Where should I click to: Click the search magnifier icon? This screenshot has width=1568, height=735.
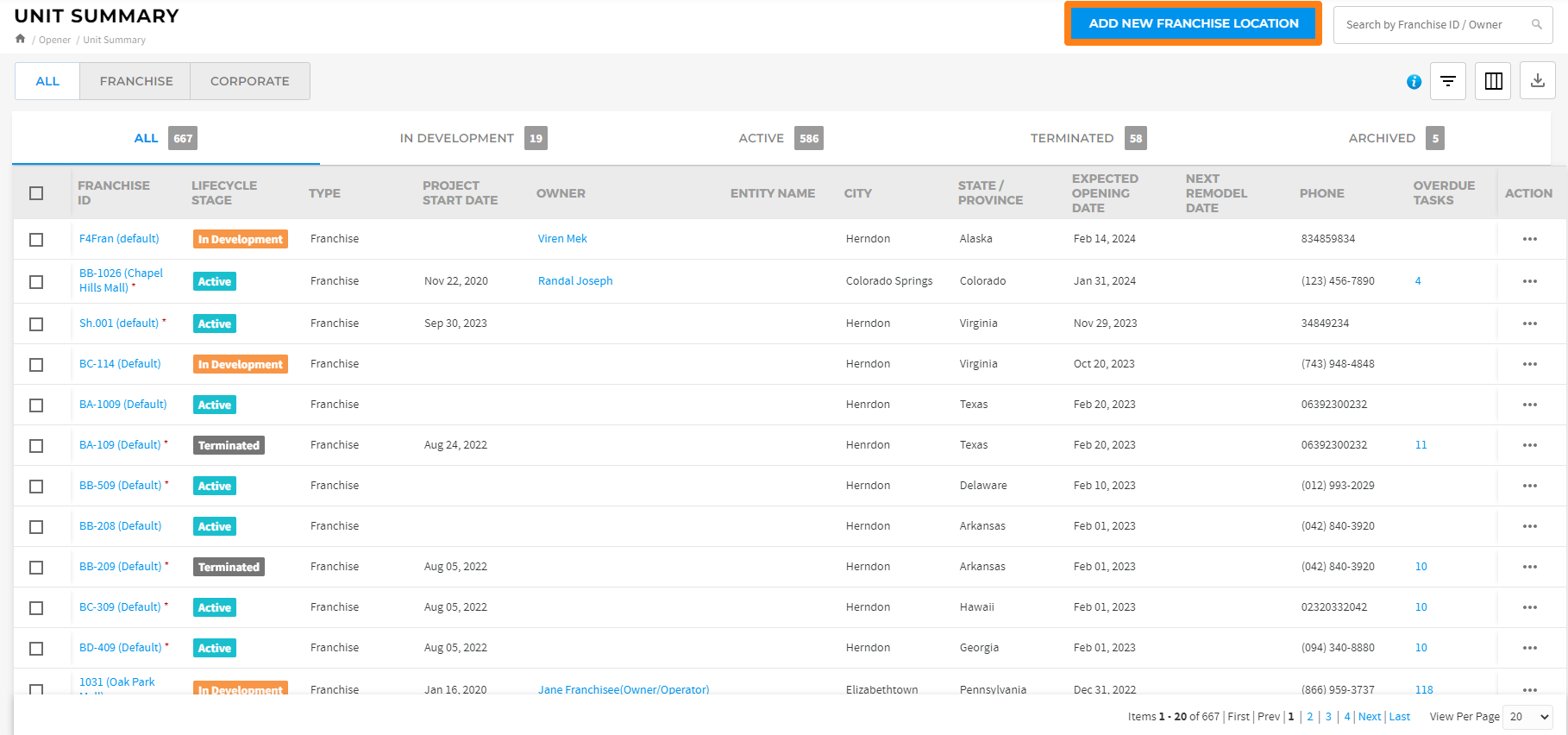coord(1536,24)
